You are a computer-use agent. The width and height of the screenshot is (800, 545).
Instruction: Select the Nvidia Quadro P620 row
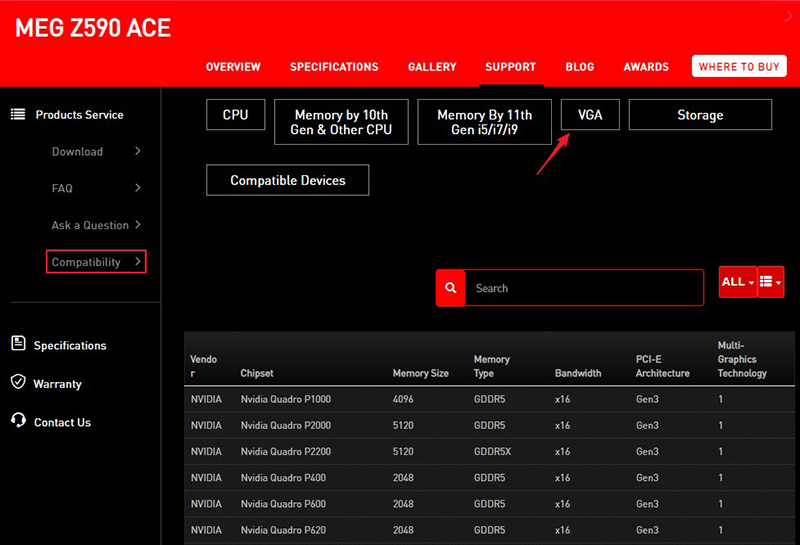(x=489, y=530)
